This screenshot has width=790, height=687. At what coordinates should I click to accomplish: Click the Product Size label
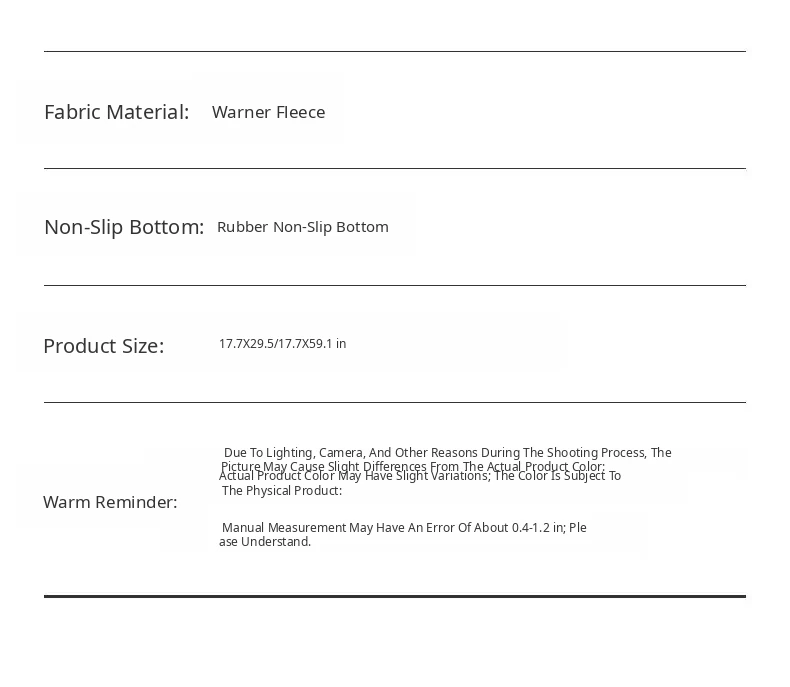[x=104, y=346]
